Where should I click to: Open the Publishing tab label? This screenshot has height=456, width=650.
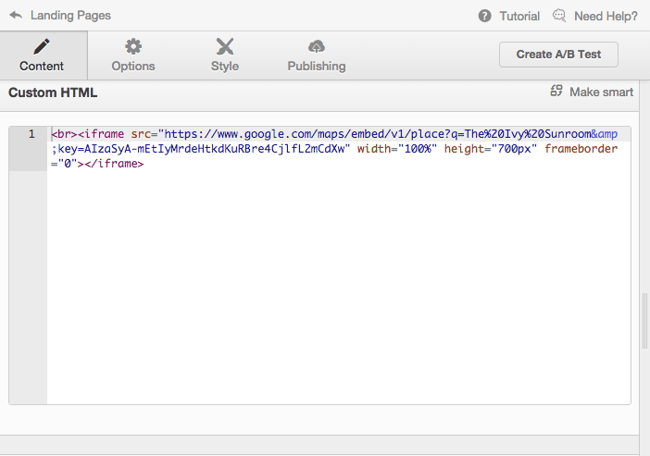tap(316, 66)
